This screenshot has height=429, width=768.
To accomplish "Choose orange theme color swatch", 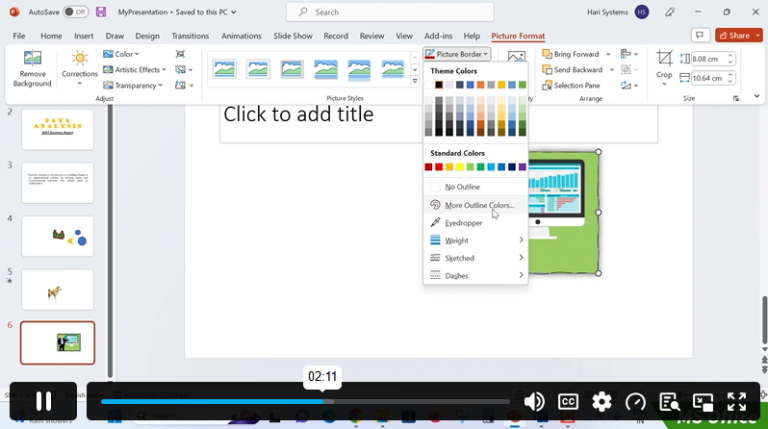I will point(480,85).
